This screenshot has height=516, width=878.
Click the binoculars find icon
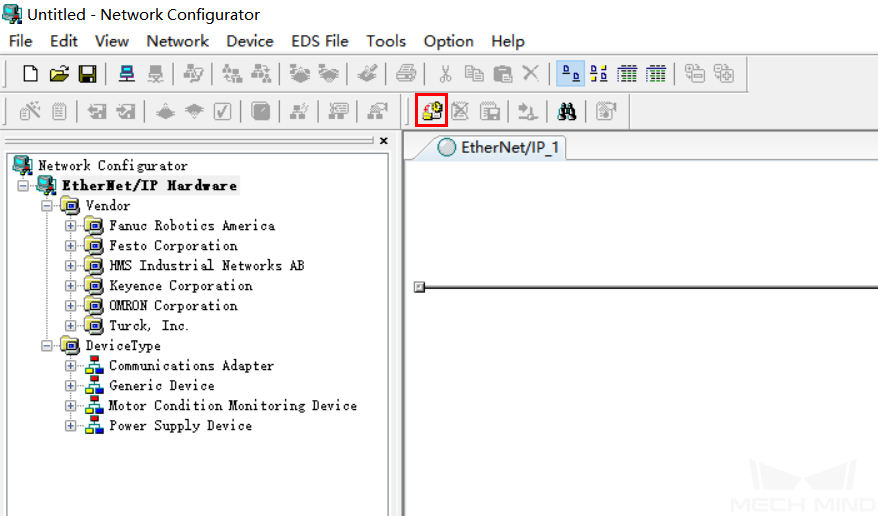tap(567, 111)
